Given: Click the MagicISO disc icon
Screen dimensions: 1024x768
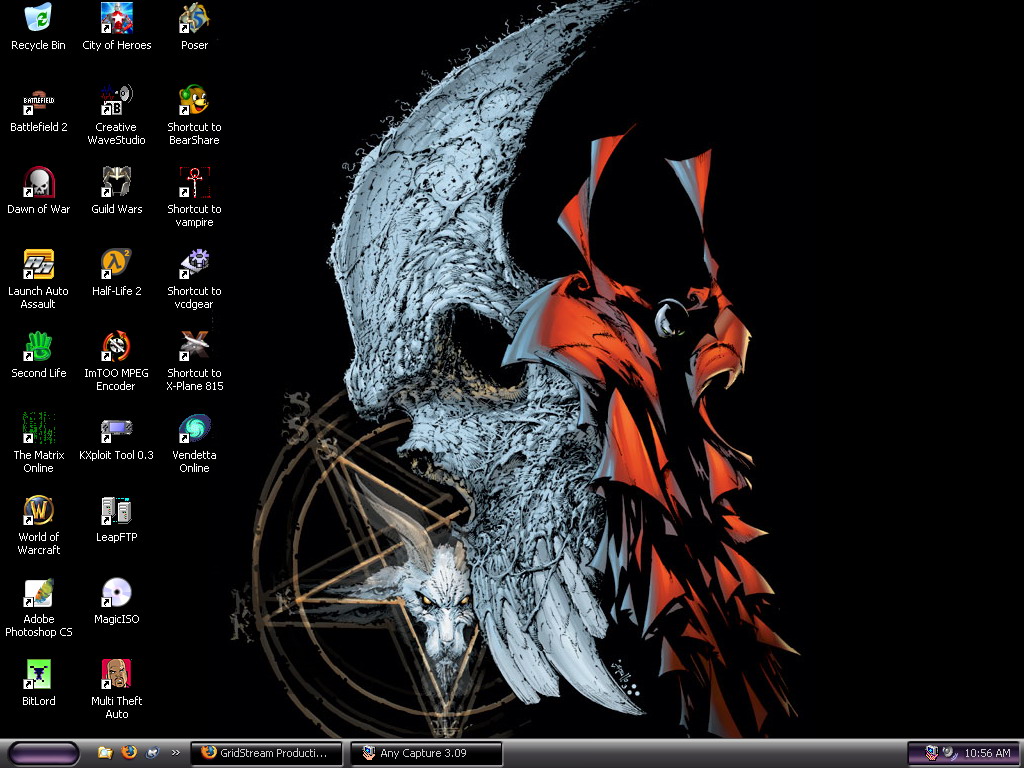Looking at the screenshot, I should pos(116,593).
